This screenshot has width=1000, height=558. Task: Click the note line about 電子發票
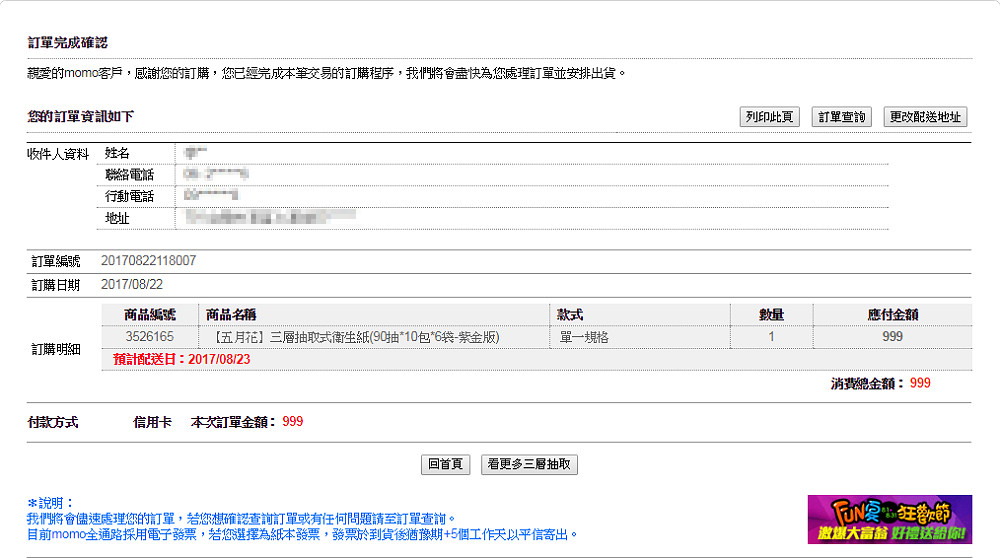point(302,534)
